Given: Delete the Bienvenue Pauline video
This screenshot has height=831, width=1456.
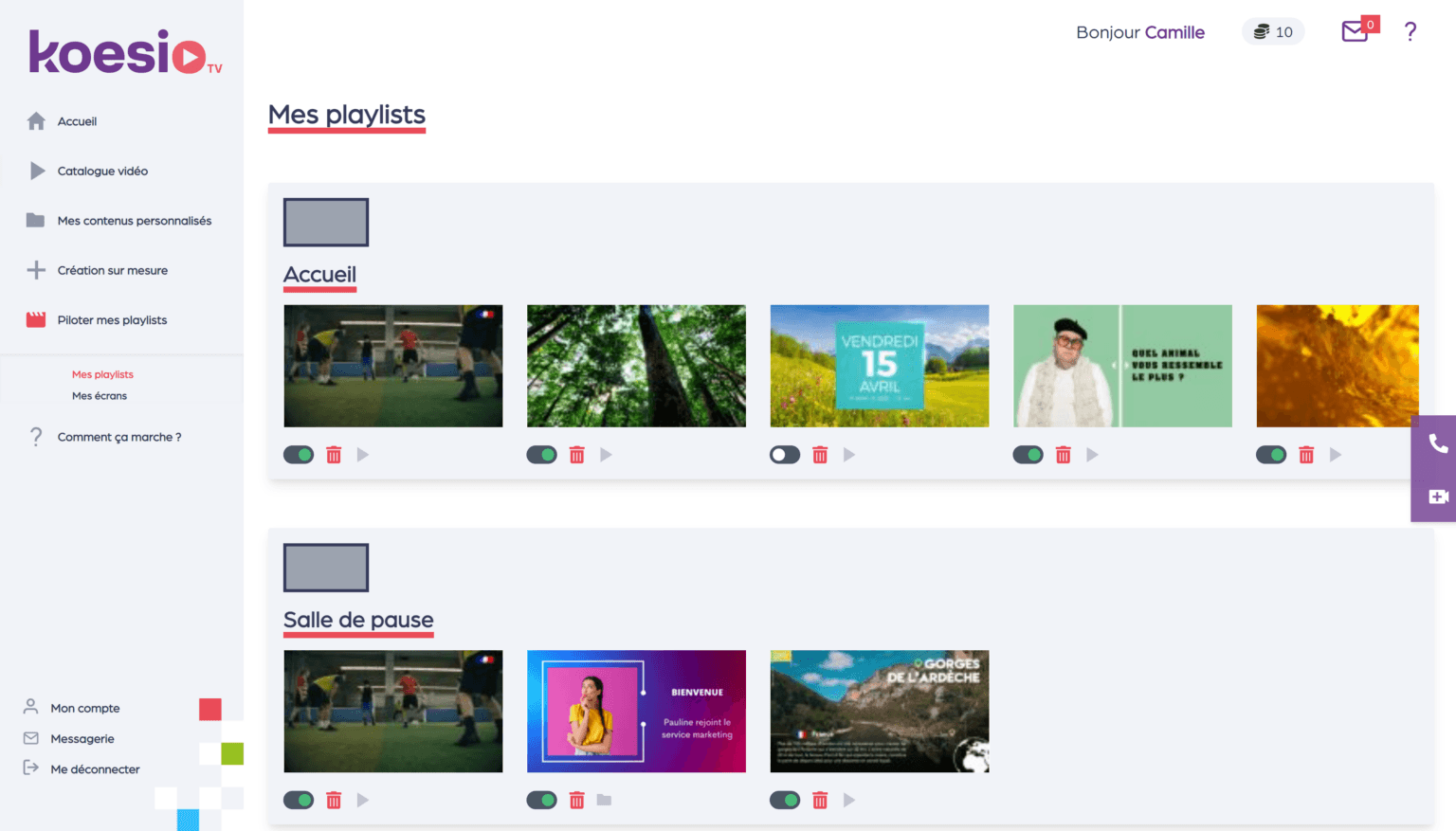Looking at the screenshot, I should pyautogui.click(x=576, y=800).
